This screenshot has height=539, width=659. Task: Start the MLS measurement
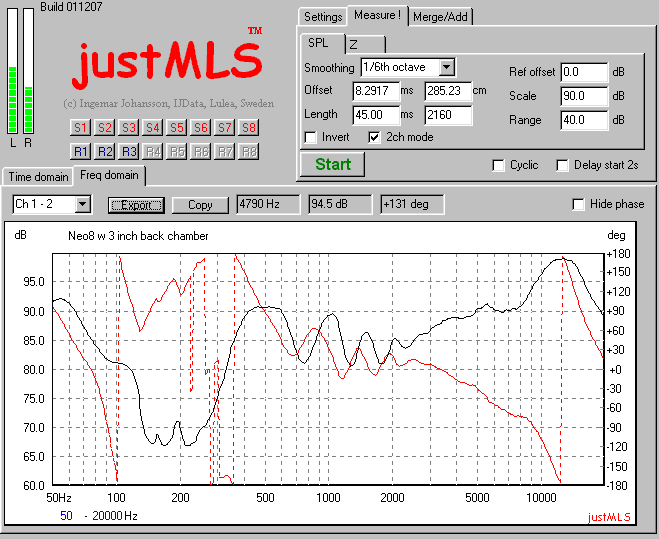pyautogui.click(x=332, y=164)
